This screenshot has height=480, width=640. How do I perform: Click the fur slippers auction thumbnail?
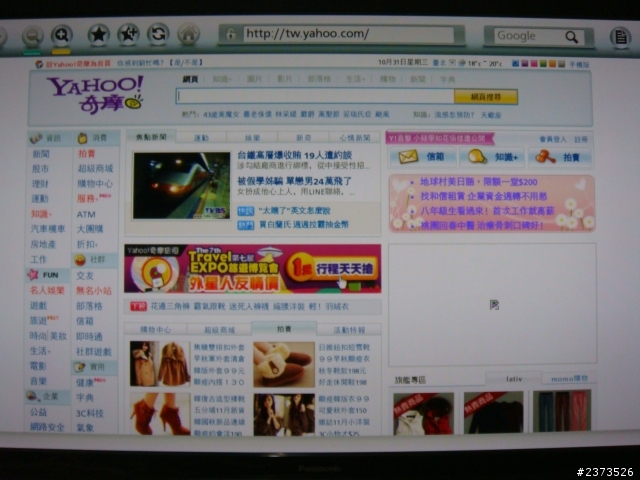click(284, 364)
